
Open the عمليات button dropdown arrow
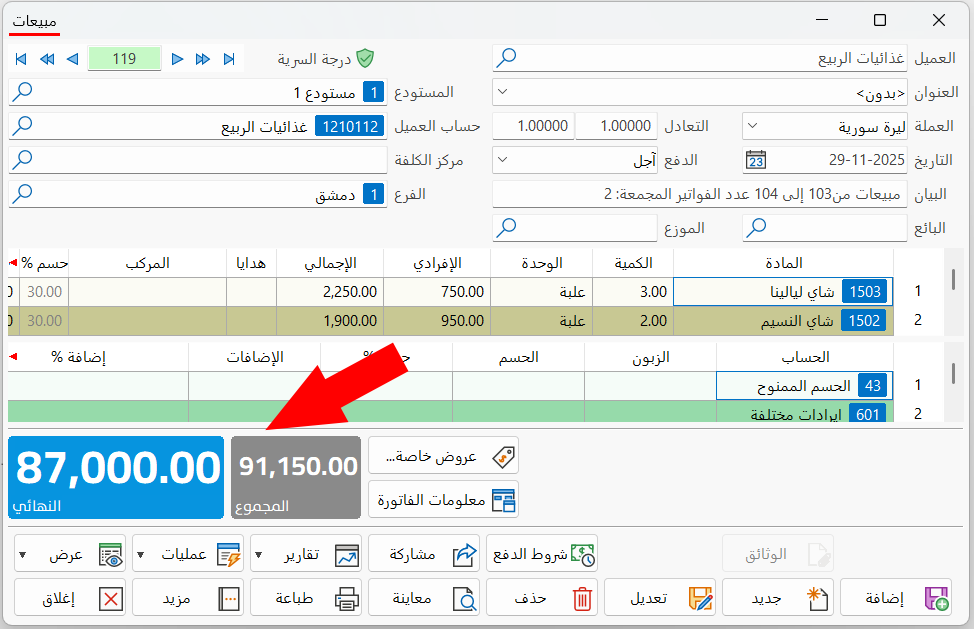pyautogui.click(x=141, y=554)
